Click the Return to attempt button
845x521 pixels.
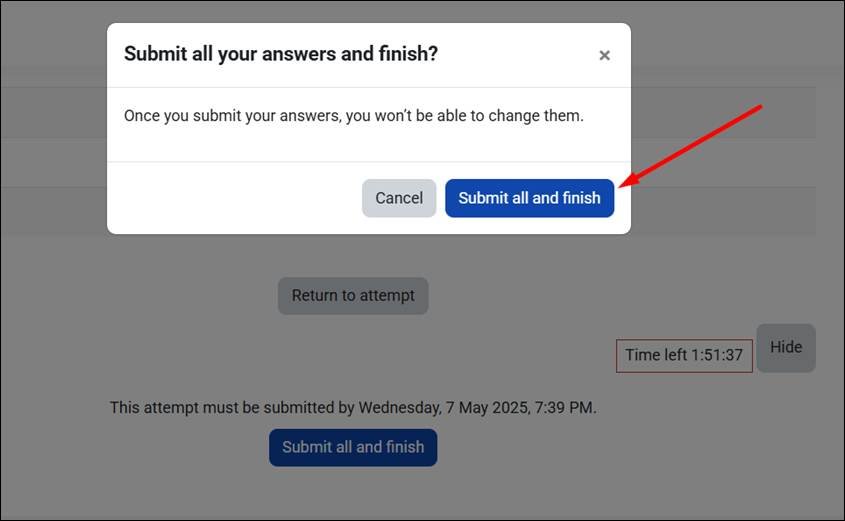353,296
